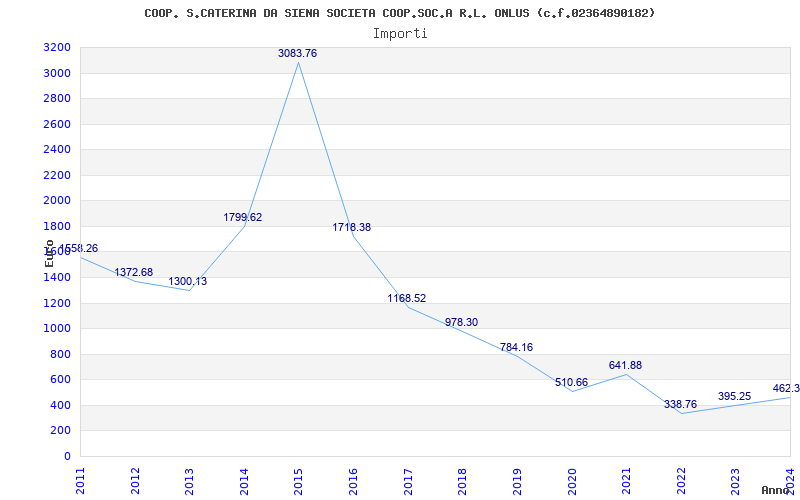This screenshot has width=800, height=500.
Task: Select the Importi subtitle
Action: 400,34
